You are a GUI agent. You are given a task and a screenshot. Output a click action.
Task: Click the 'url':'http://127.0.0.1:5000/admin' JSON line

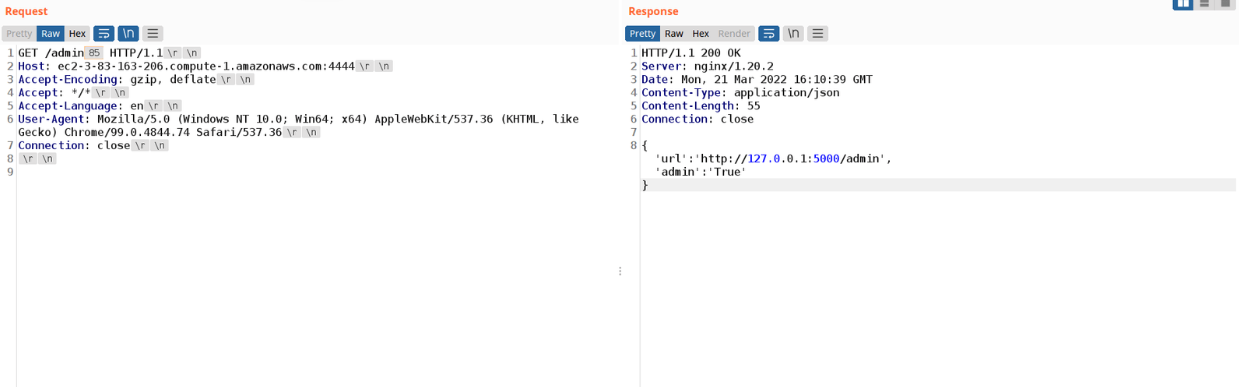(772, 158)
